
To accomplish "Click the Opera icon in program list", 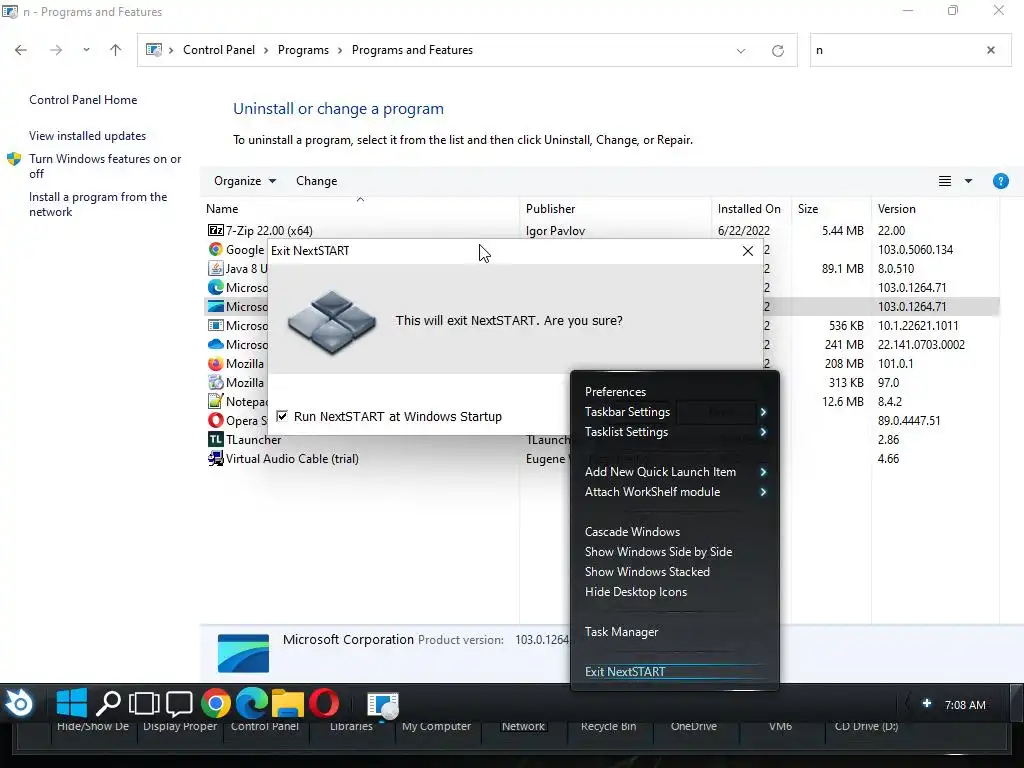I will pos(216,420).
